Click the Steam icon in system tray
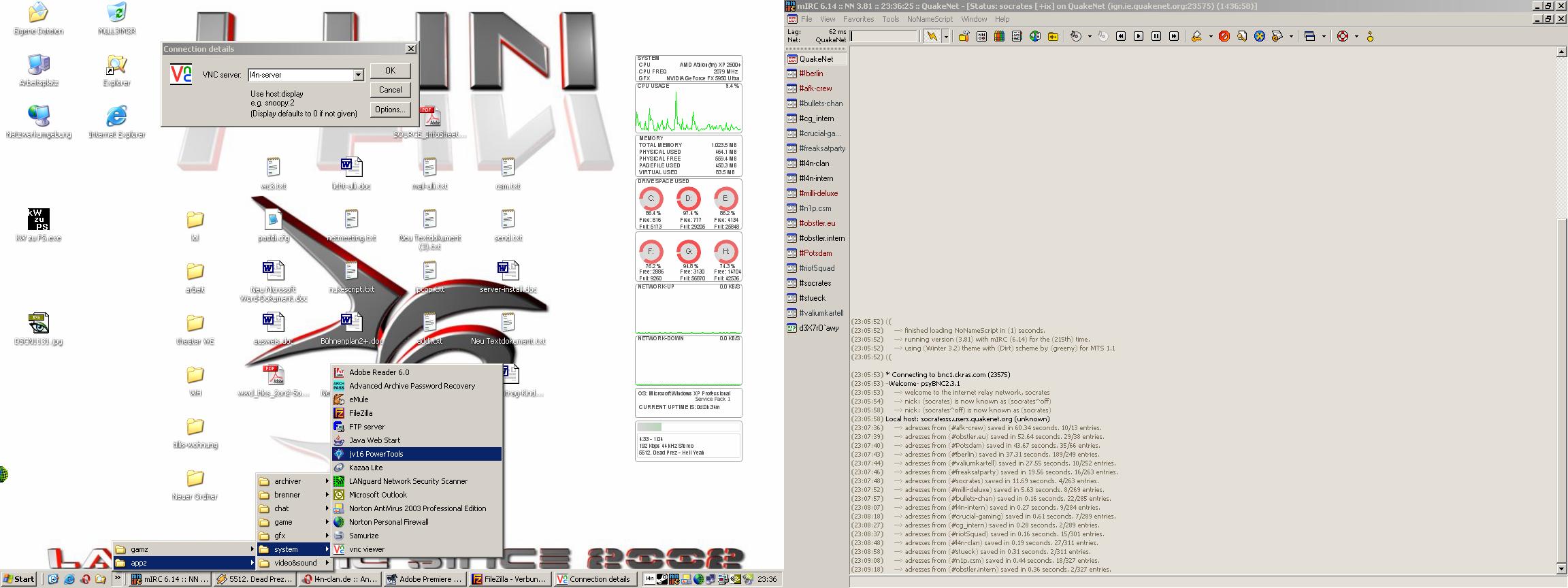This screenshot has height=588, width=1568. pyautogui.click(x=661, y=579)
